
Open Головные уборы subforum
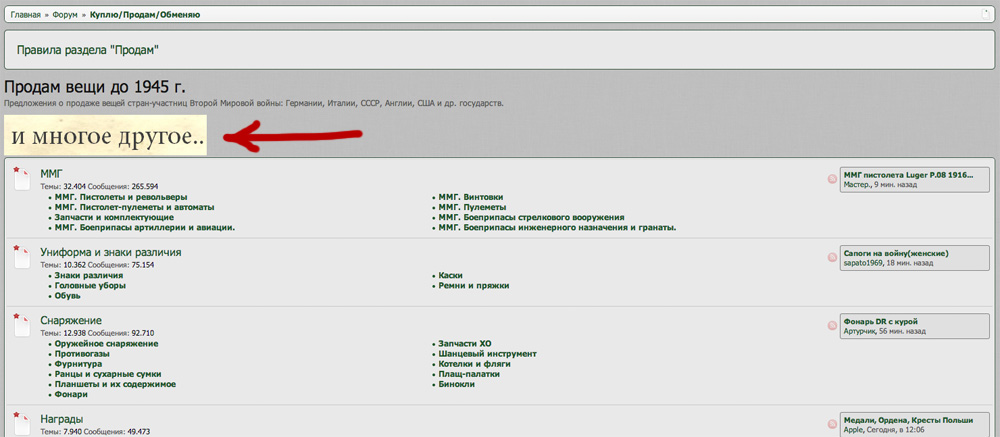point(90,286)
